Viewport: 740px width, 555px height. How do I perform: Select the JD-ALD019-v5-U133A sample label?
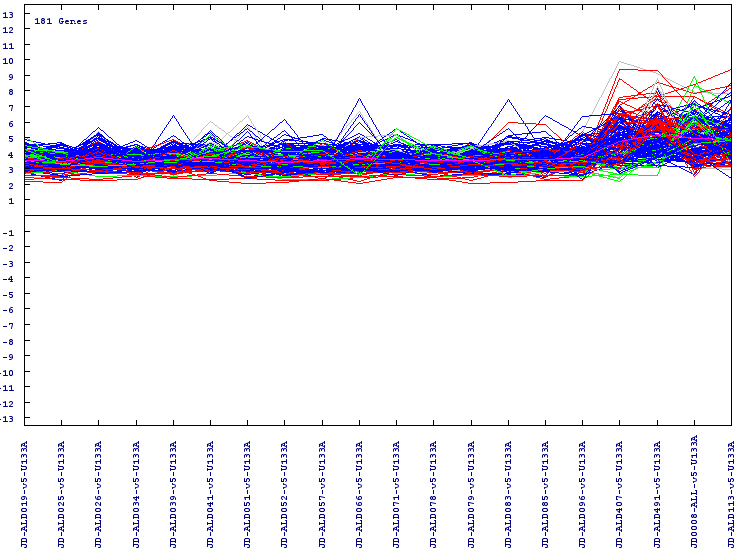click(25, 492)
